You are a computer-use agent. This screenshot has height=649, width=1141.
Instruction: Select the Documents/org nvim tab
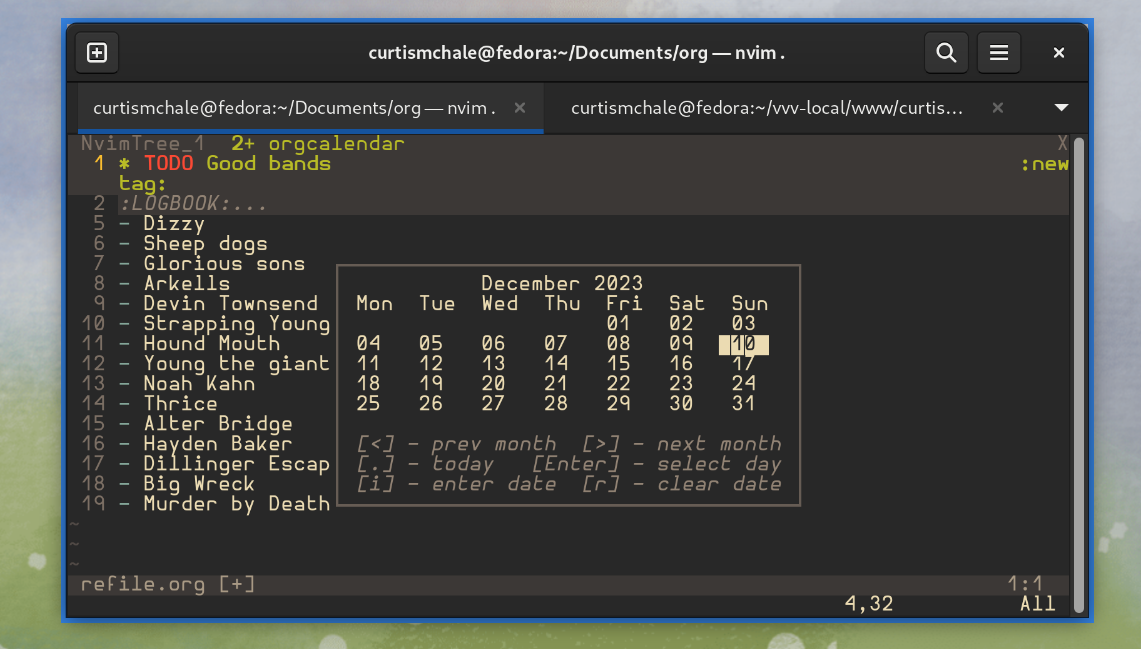pos(294,108)
